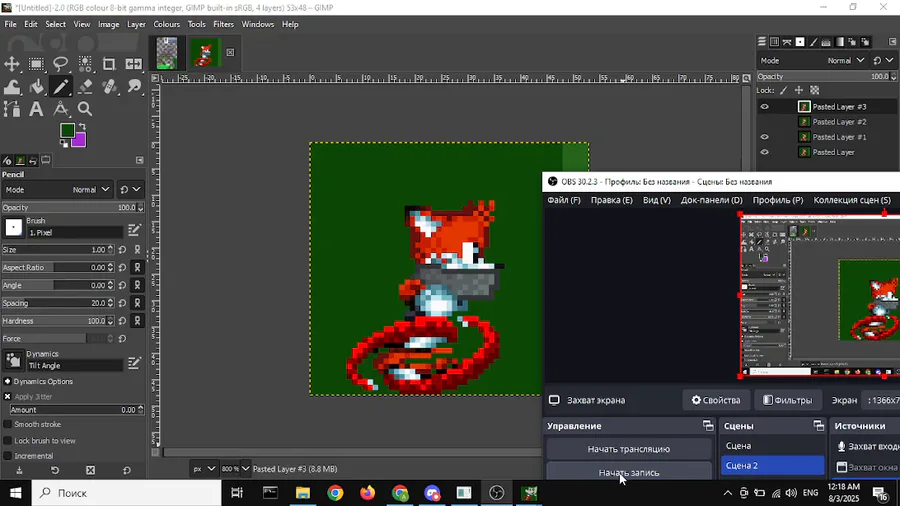Delete tool preset icon
900x506 pixels.
[x=90, y=470]
